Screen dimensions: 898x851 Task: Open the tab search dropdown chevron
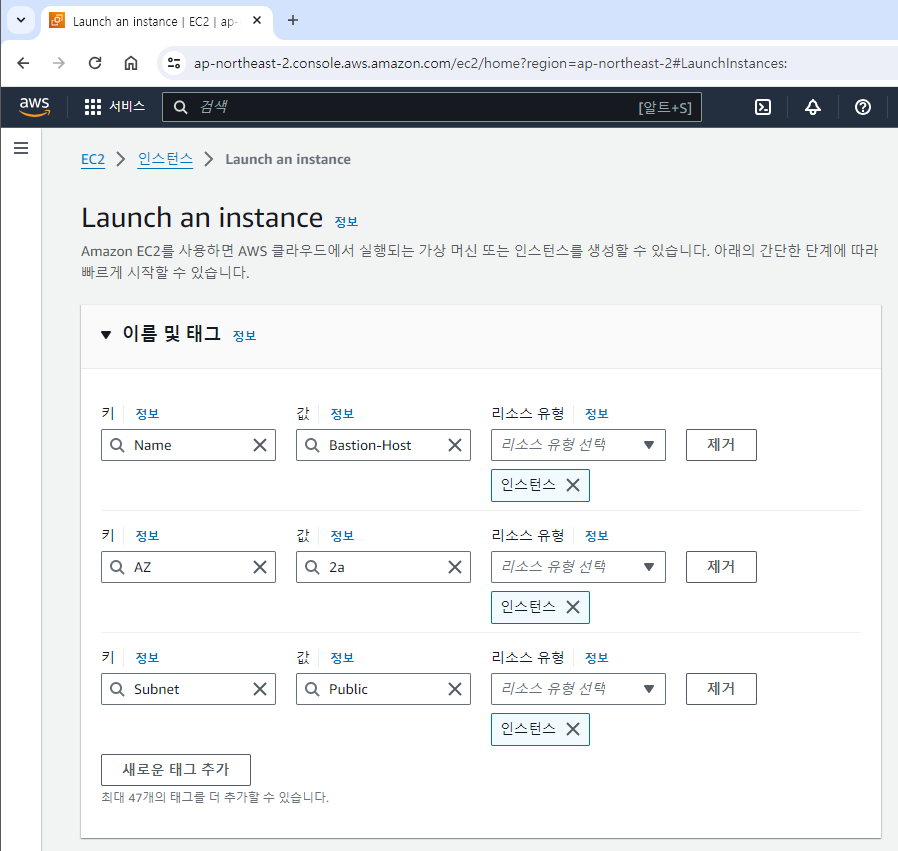21,21
